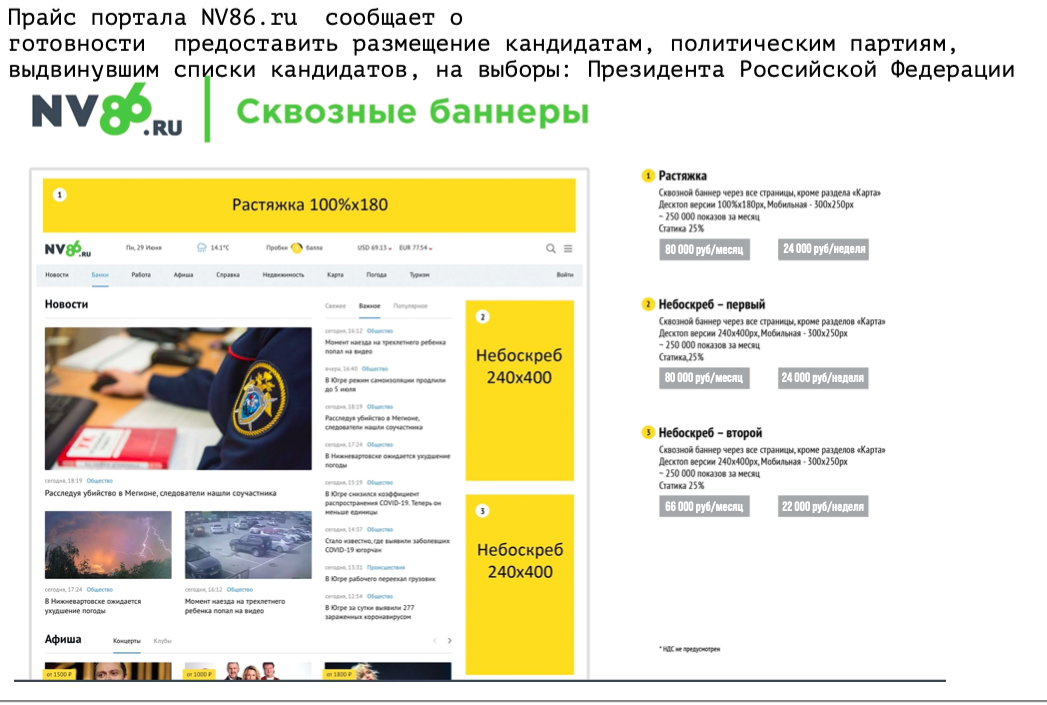Click next arrow in Афиша section
1047x705 pixels.
(x=449, y=641)
